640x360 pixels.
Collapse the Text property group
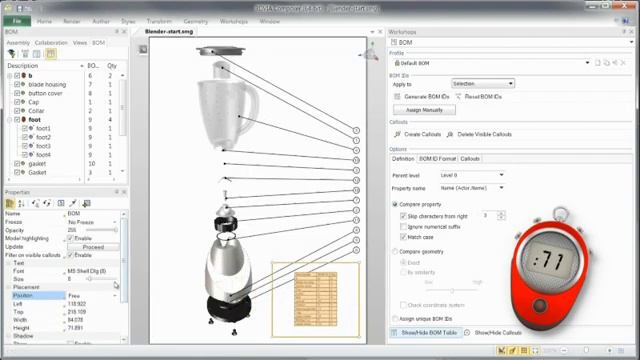(8, 263)
